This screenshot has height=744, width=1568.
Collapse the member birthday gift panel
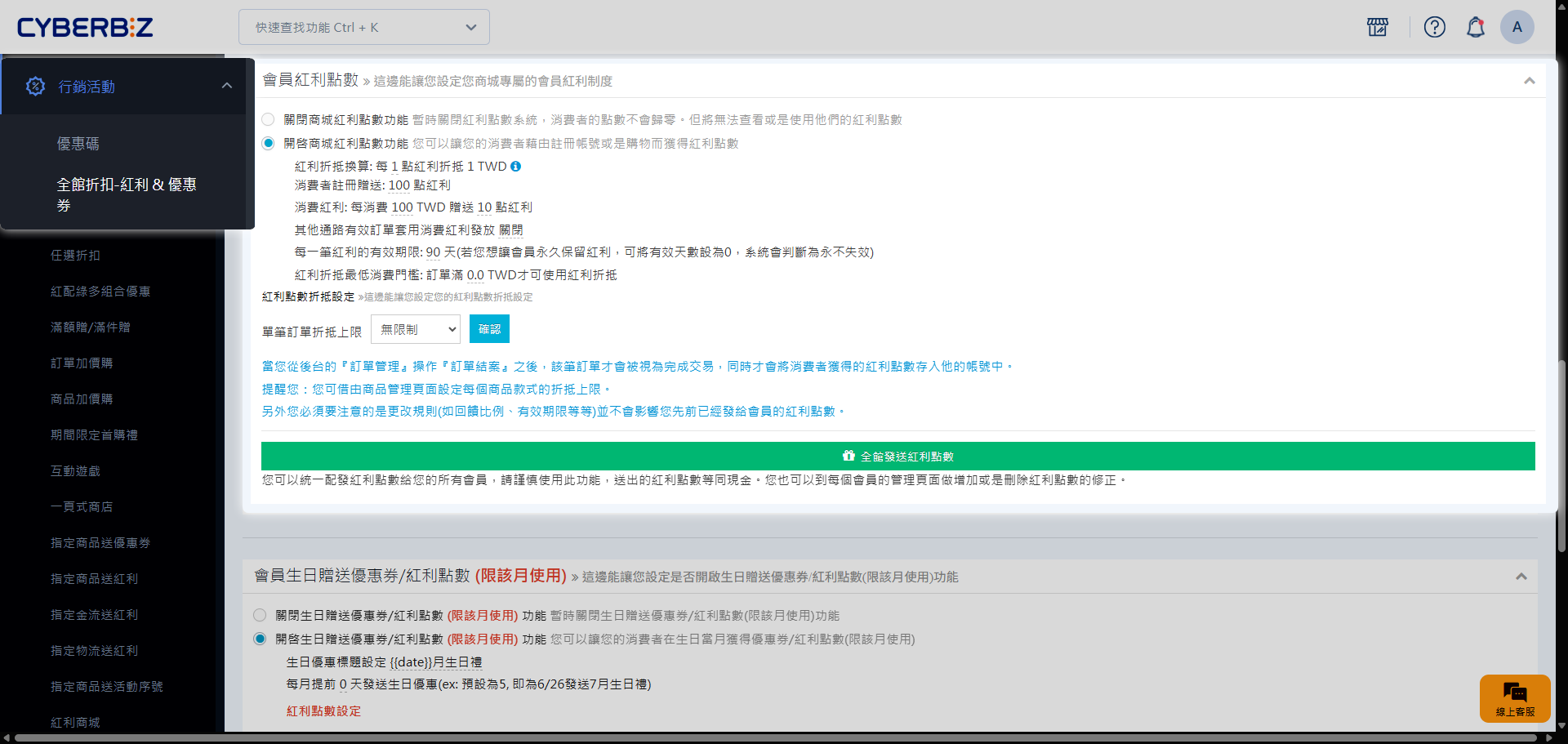pos(1521,577)
